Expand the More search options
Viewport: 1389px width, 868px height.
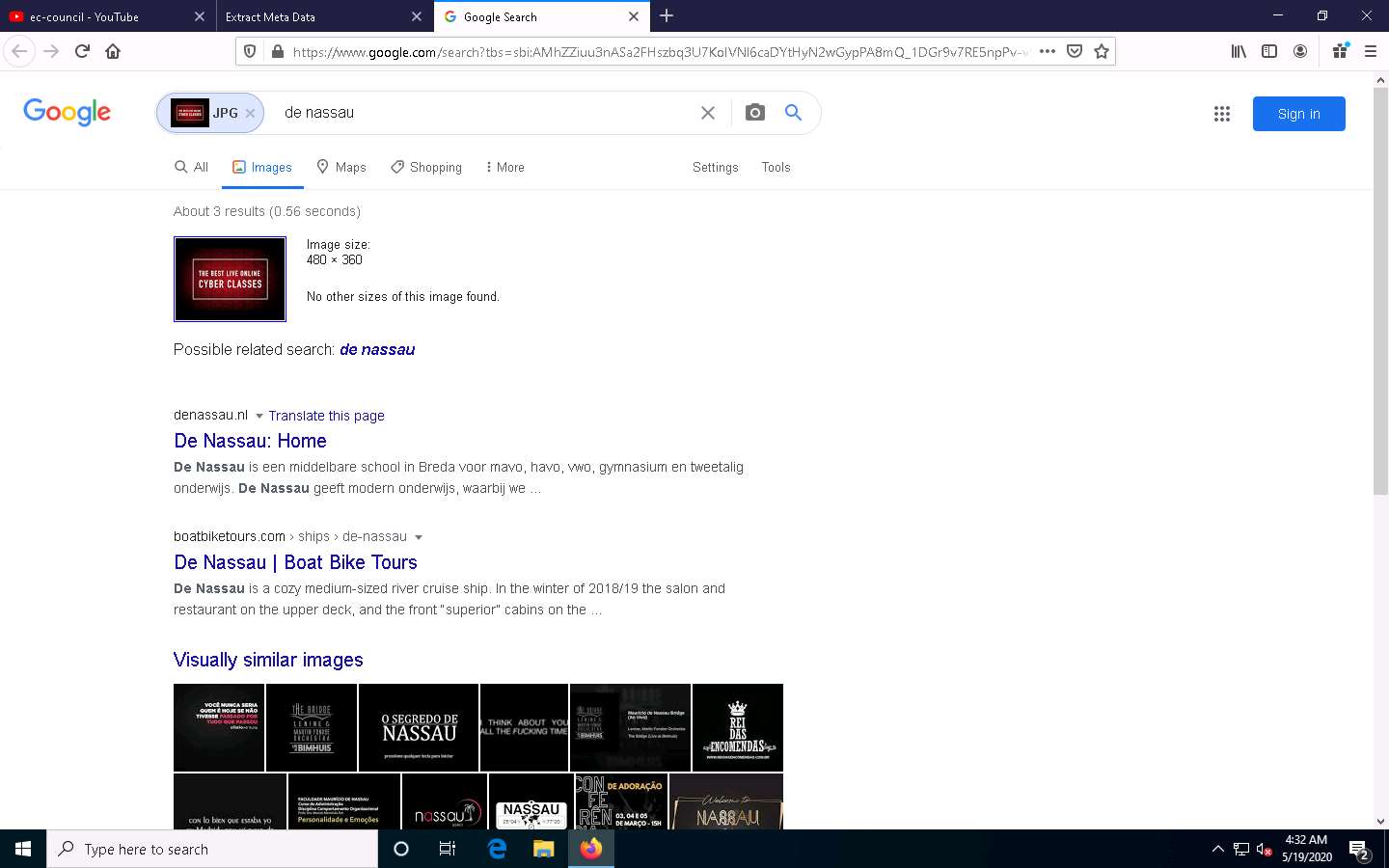[x=504, y=167]
